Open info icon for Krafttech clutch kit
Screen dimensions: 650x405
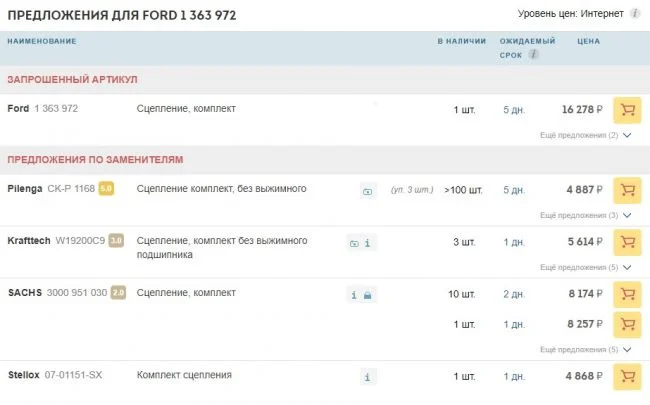pos(368,242)
